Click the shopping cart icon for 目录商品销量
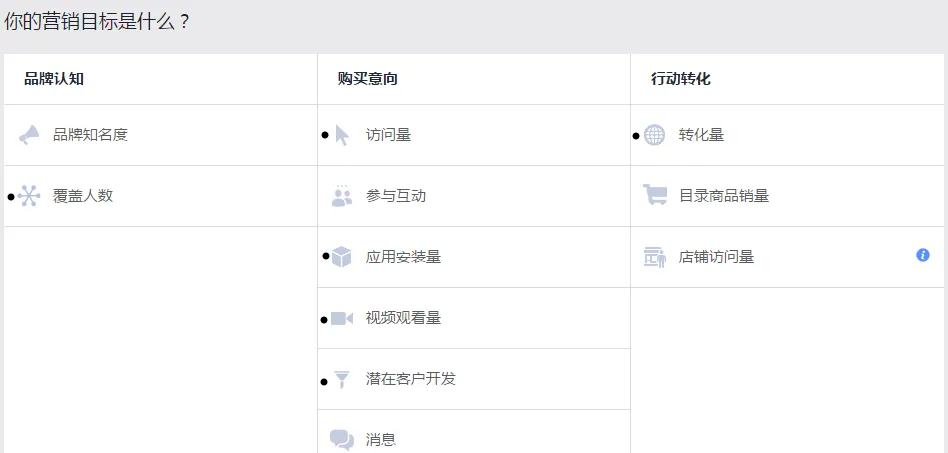The height and width of the screenshot is (453, 948). (655, 196)
